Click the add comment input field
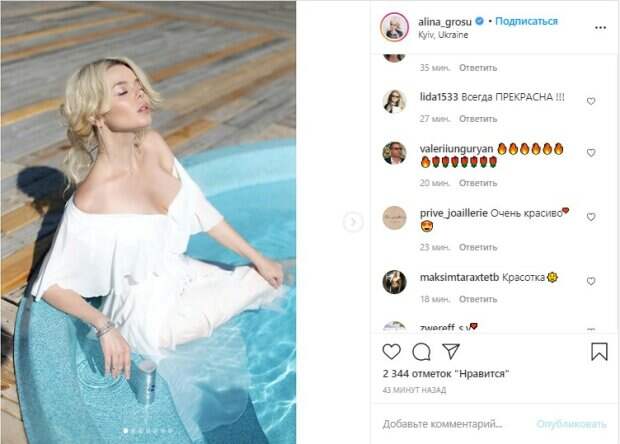The image size is (620, 444). (x=455, y=424)
